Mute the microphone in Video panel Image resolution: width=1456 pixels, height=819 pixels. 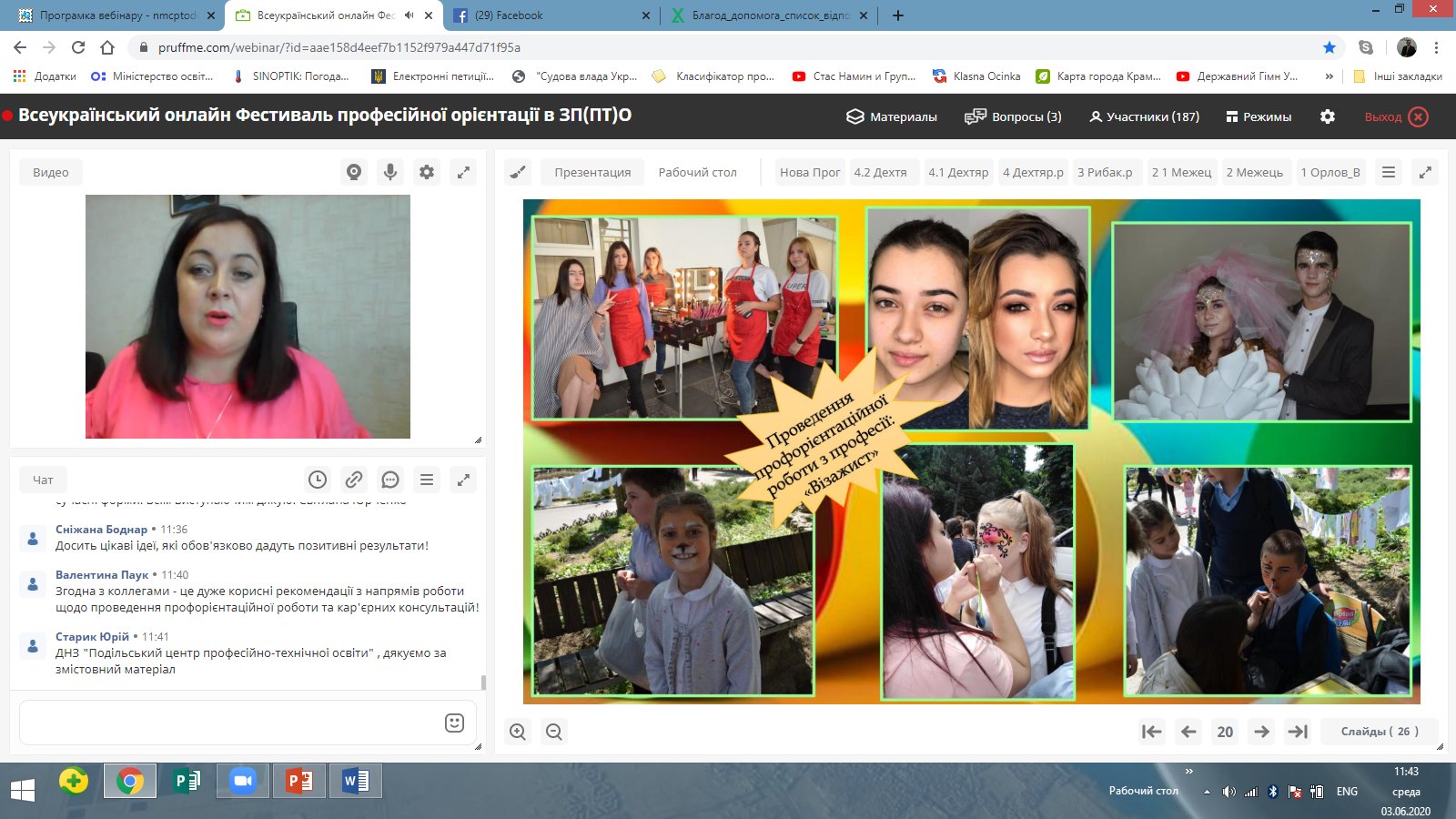click(390, 172)
